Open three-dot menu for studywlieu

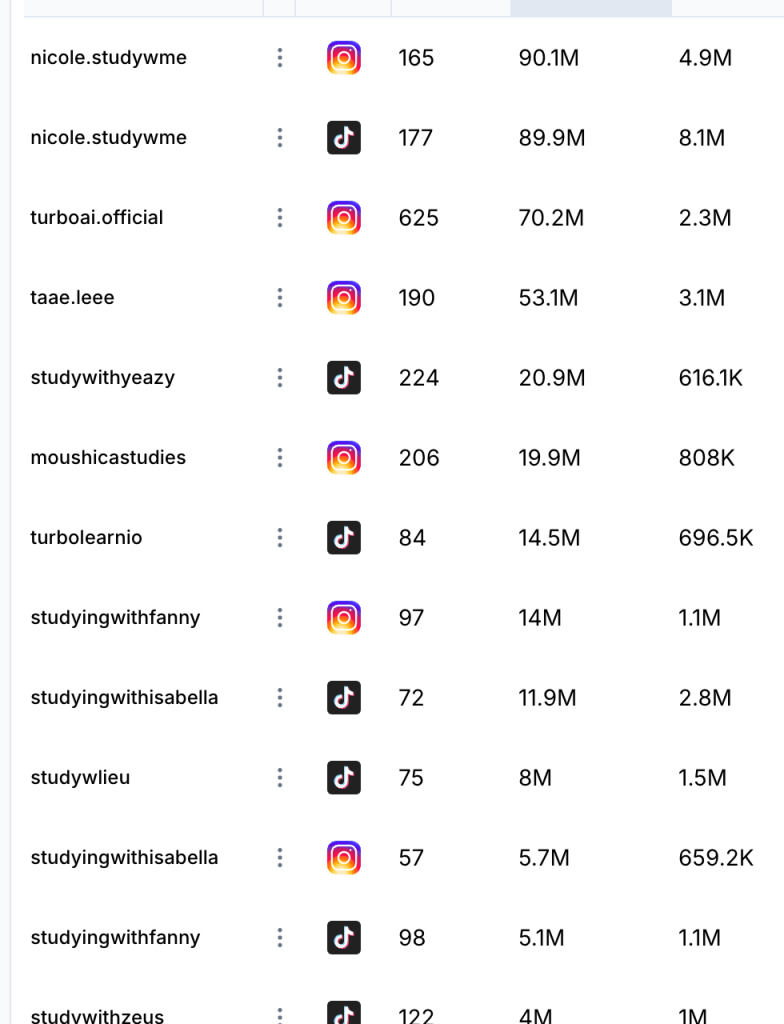(x=280, y=778)
